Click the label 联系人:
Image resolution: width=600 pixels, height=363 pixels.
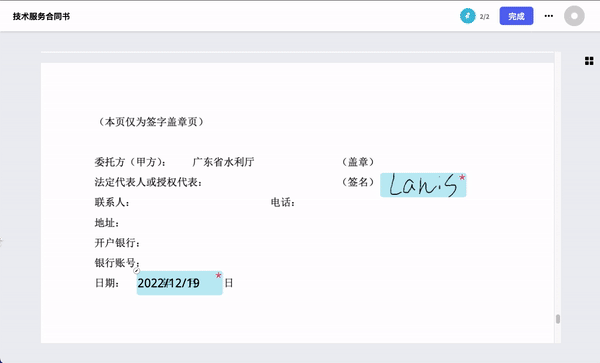[112, 202]
